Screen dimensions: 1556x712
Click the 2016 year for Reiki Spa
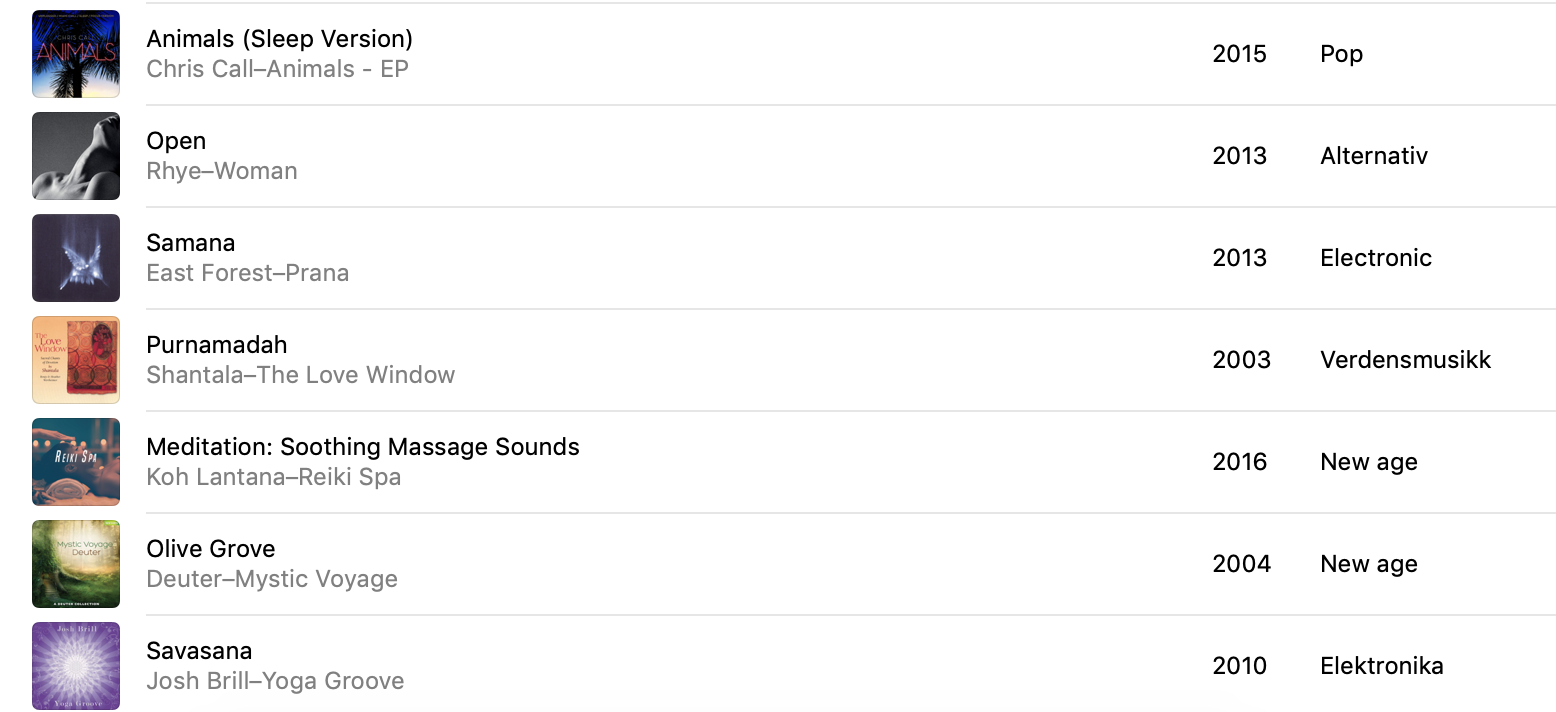tap(1240, 462)
